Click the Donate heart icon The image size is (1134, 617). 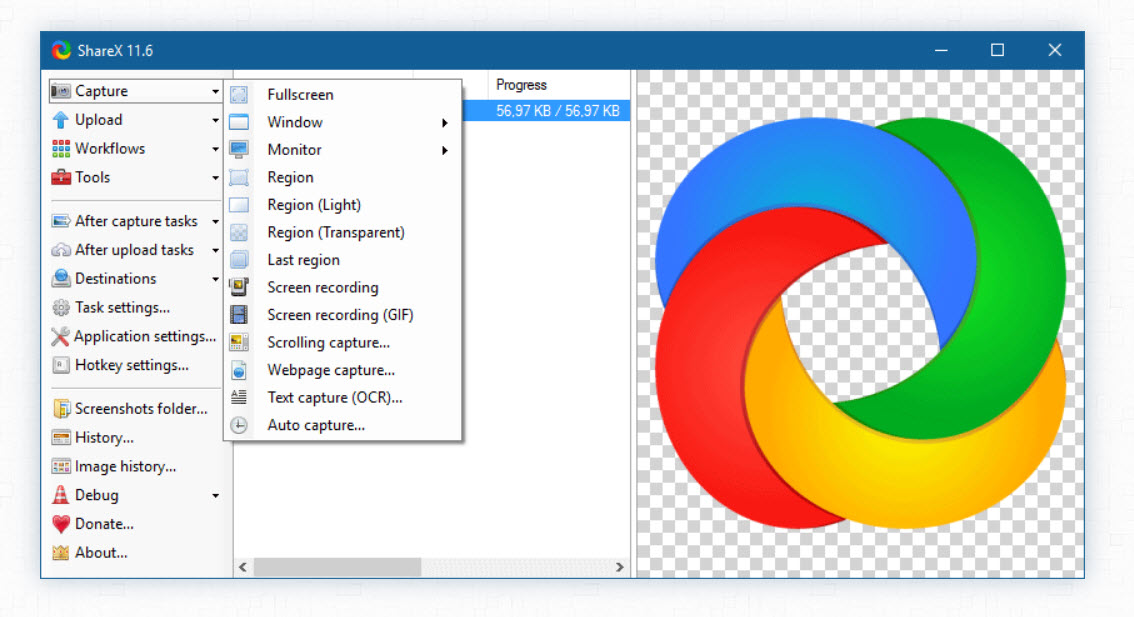tap(61, 524)
